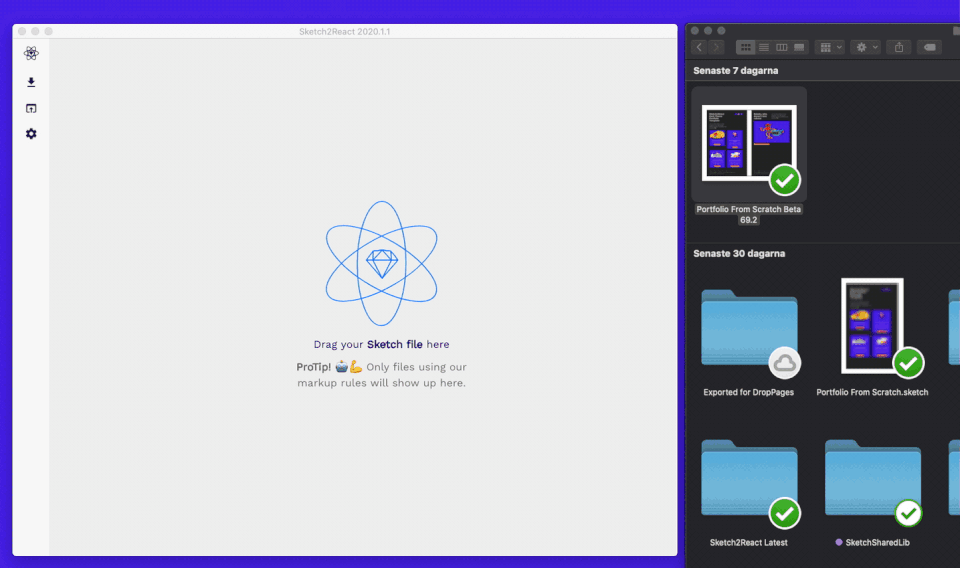Select Portfolio From Scratch Beta 69.2 thumbnail

[x=749, y=143]
